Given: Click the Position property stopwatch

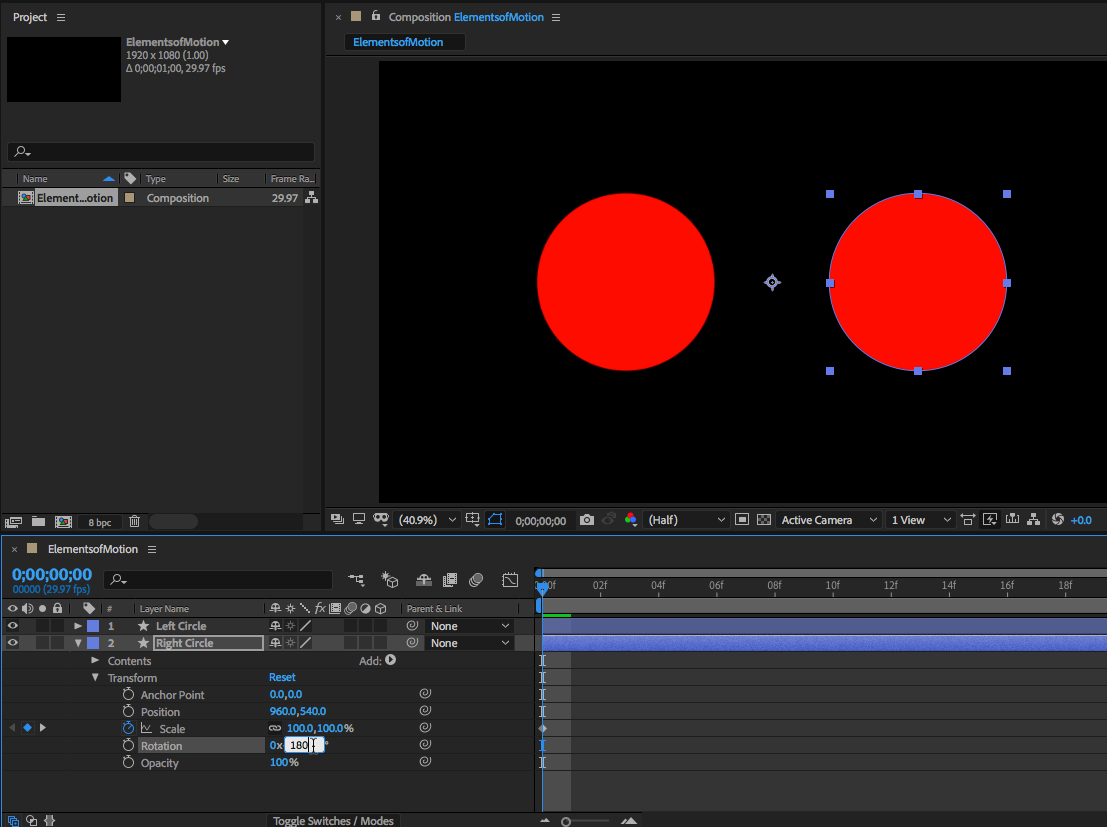Looking at the screenshot, I should tap(128, 712).
